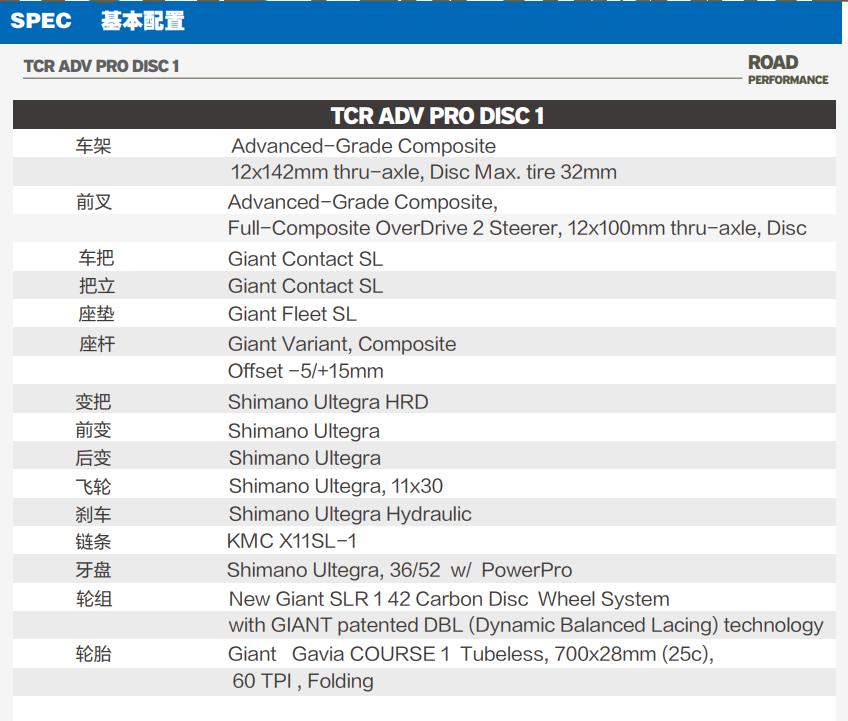
Task: Click the SPEC 基本配置 header title
Action: point(97,21)
